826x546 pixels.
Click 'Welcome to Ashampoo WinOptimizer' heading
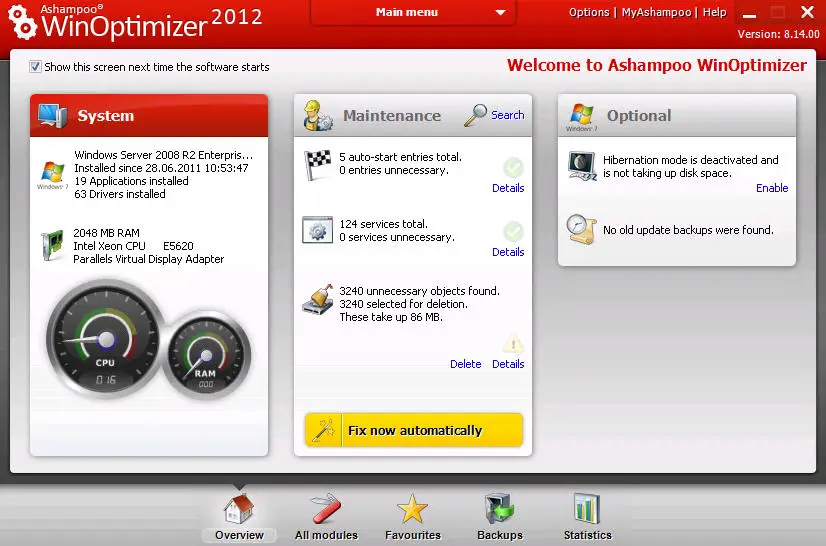point(657,65)
